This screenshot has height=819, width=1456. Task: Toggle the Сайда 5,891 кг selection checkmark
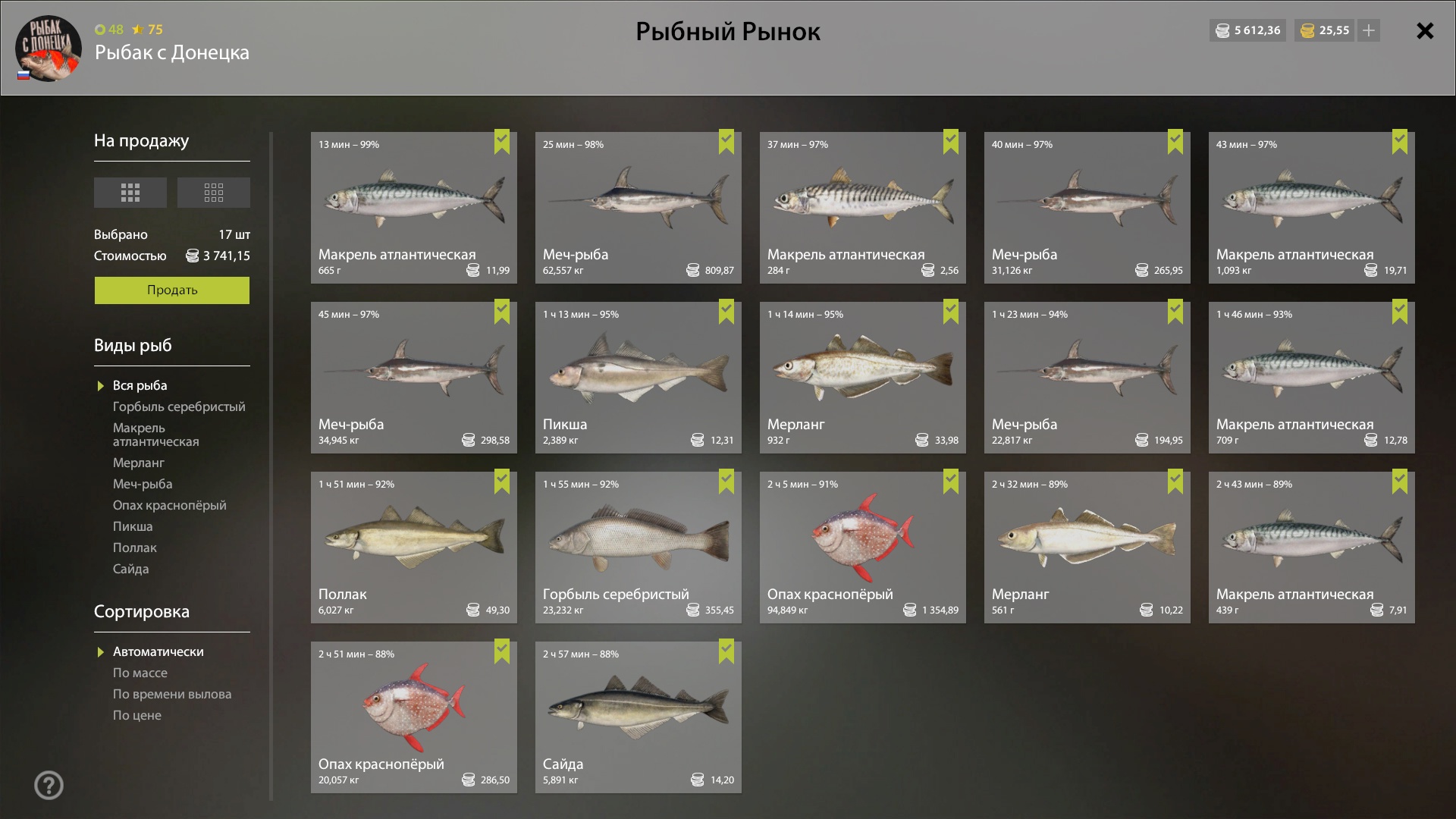click(726, 651)
